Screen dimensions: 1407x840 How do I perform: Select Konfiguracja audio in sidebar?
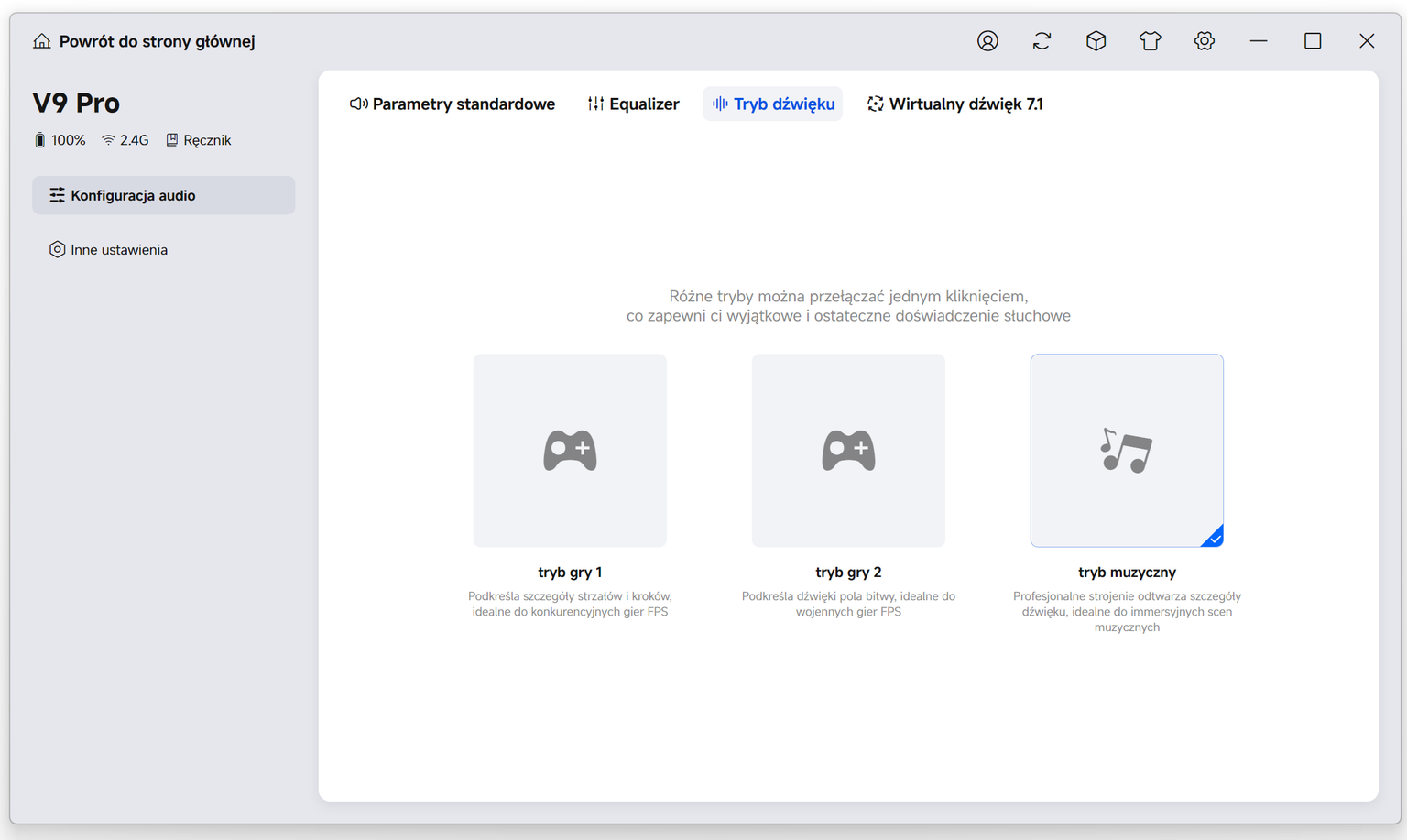pos(163,195)
